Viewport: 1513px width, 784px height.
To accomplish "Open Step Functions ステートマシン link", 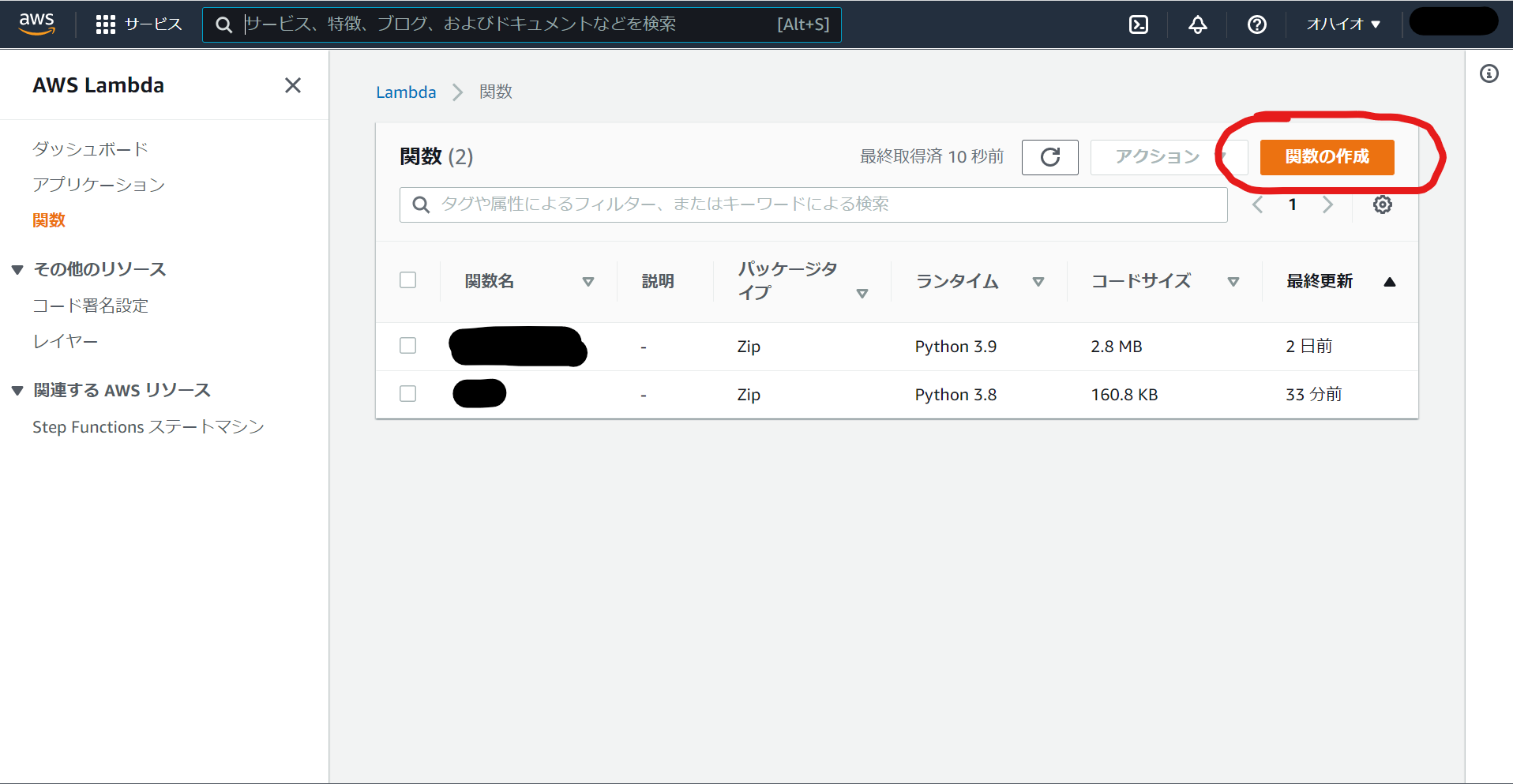I will pyautogui.click(x=148, y=427).
